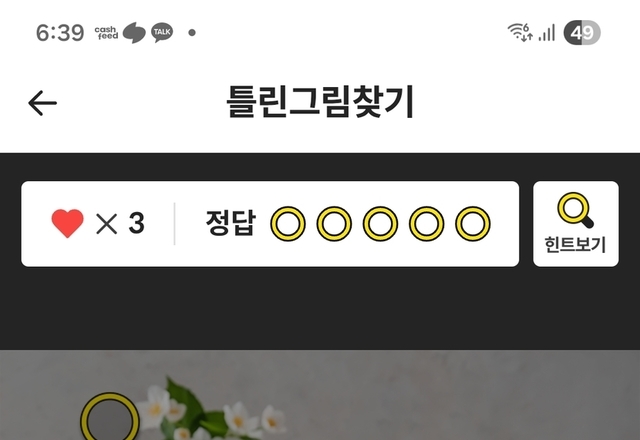
Task: Tap the yellow circle marker on photo
Action: (x=110, y=418)
